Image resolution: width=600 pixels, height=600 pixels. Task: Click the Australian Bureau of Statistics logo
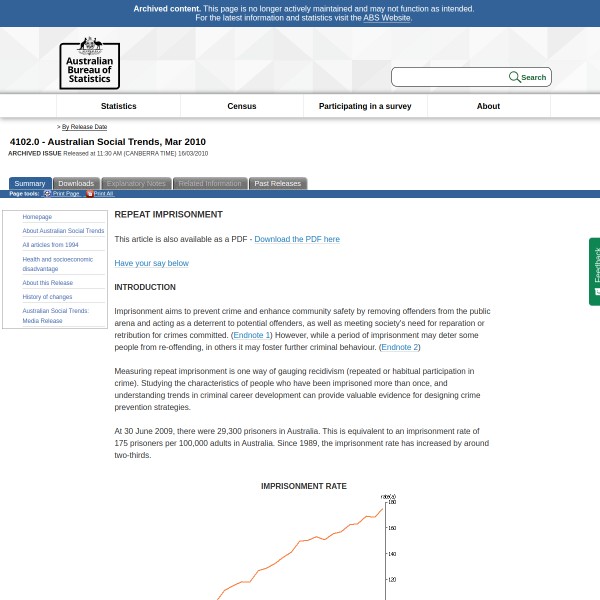point(89,63)
